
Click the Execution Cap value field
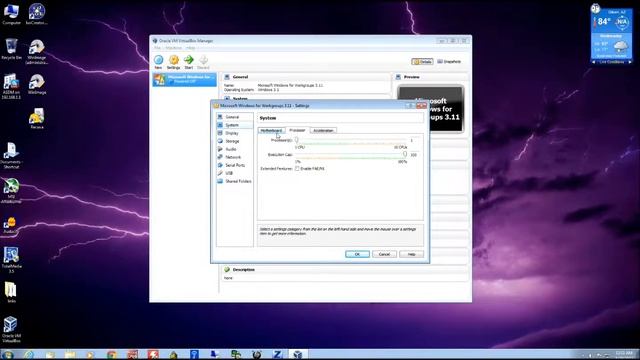pos(414,155)
